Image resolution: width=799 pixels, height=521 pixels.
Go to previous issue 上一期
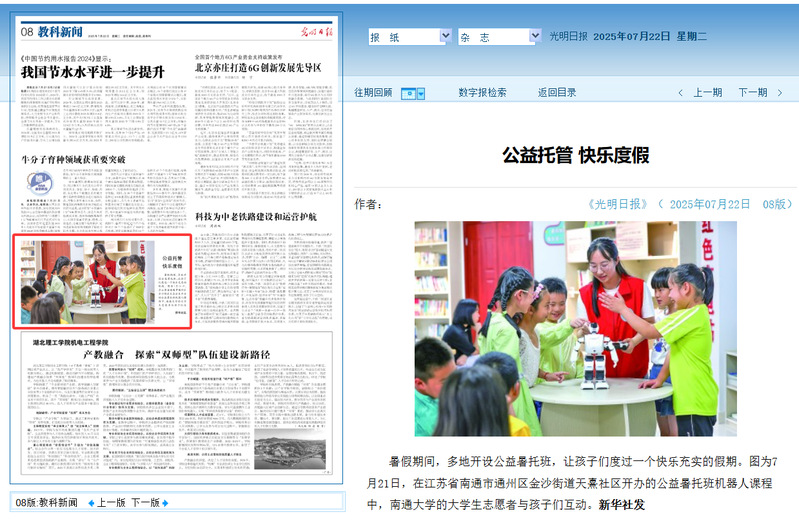[x=708, y=93]
